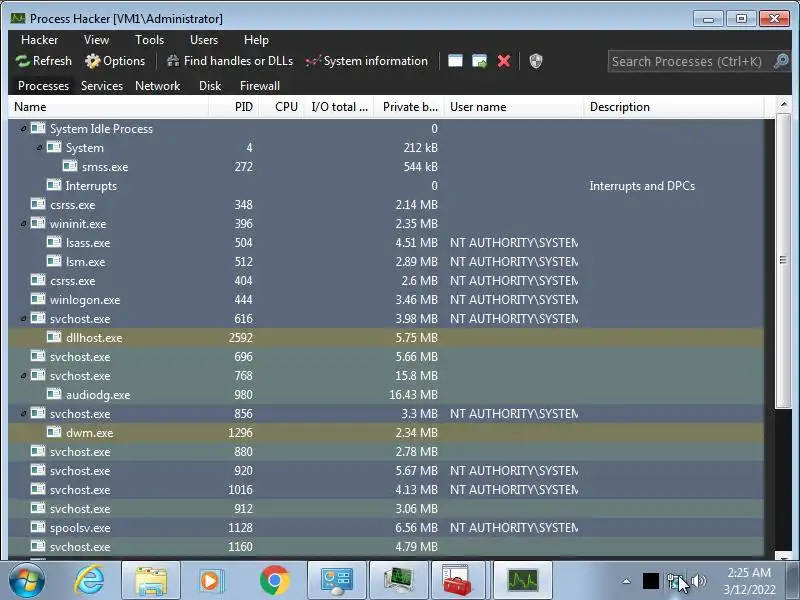Select the audiodg.exe process
800x600 pixels.
(386, 394)
